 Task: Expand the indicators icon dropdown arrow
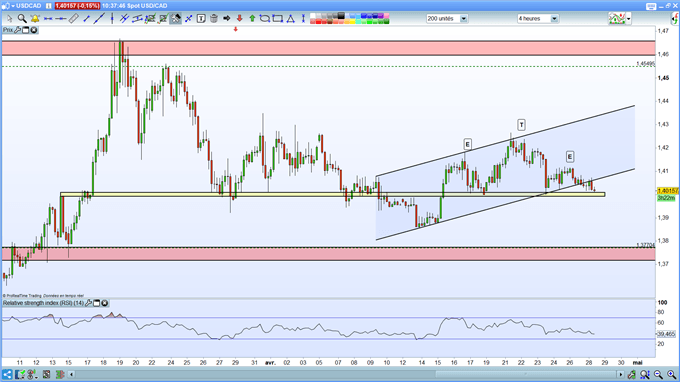point(628,19)
